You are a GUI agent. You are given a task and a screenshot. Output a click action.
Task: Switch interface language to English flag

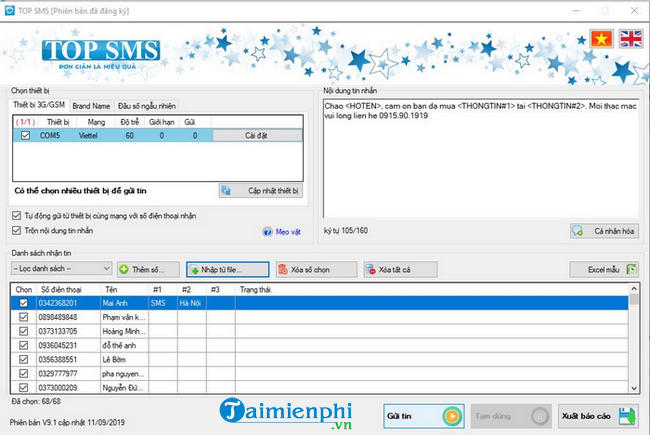(x=631, y=39)
